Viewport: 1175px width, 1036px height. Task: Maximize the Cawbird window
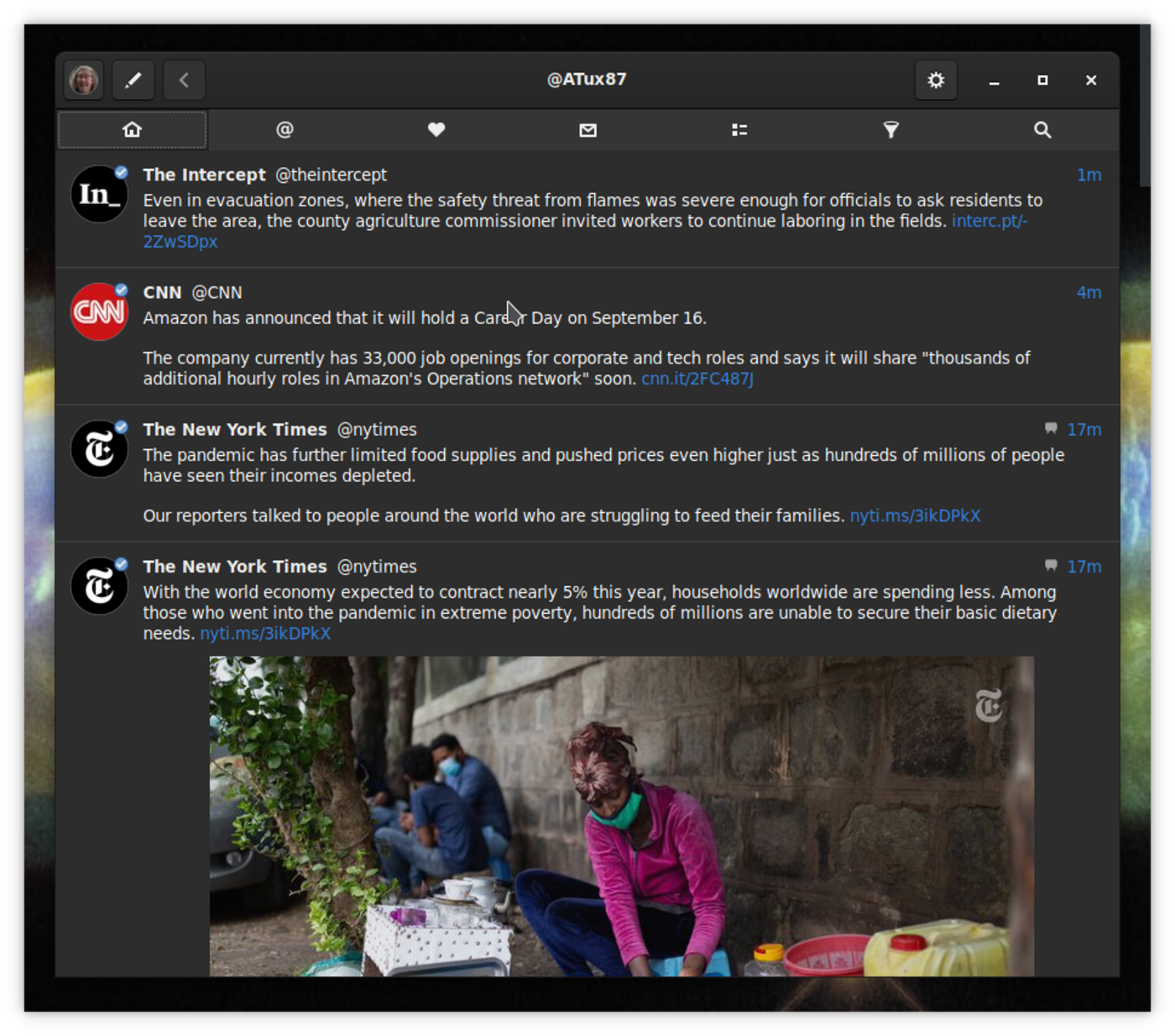pyautogui.click(x=1042, y=81)
